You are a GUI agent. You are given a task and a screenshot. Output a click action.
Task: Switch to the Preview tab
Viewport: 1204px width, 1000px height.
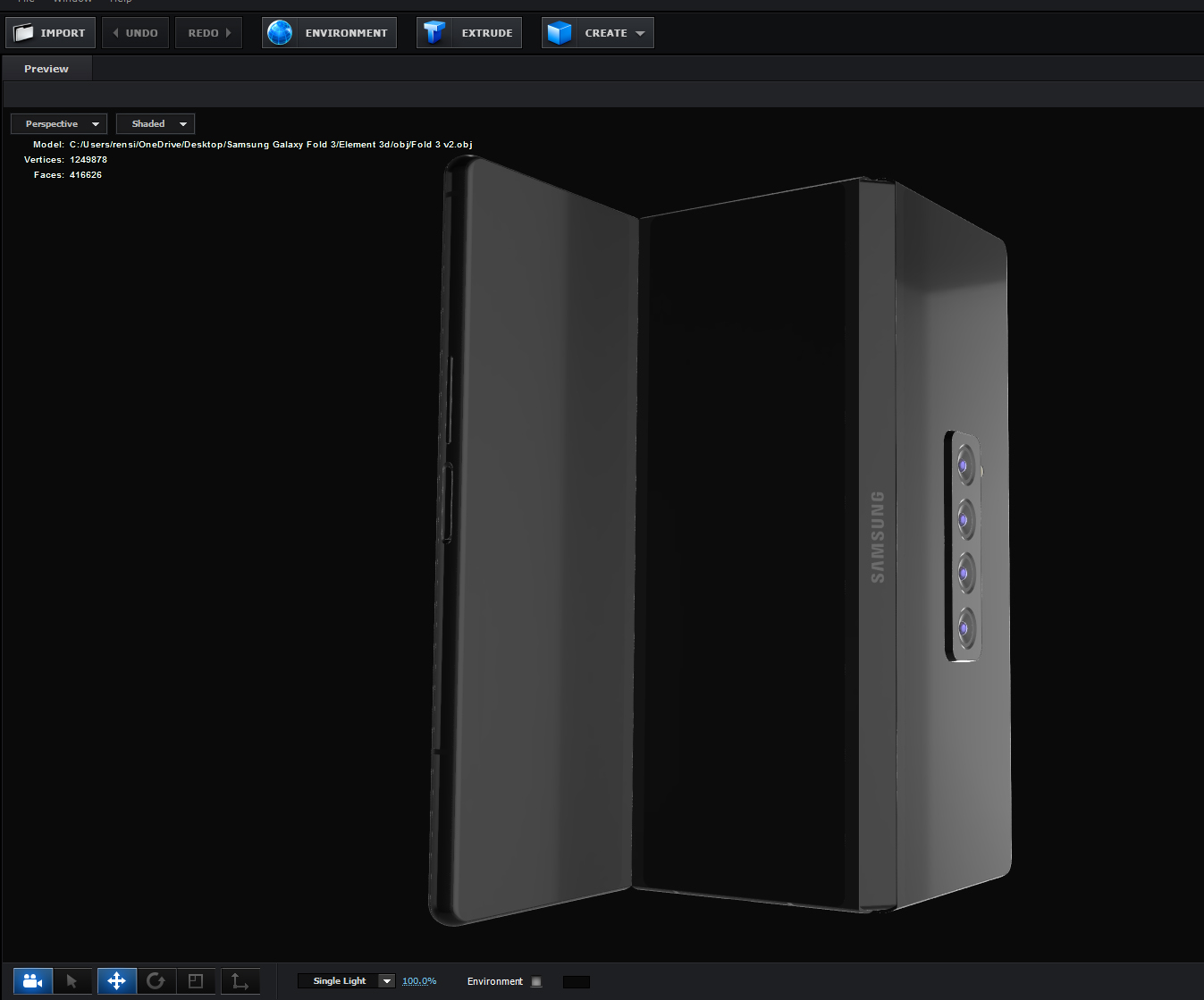click(46, 69)
